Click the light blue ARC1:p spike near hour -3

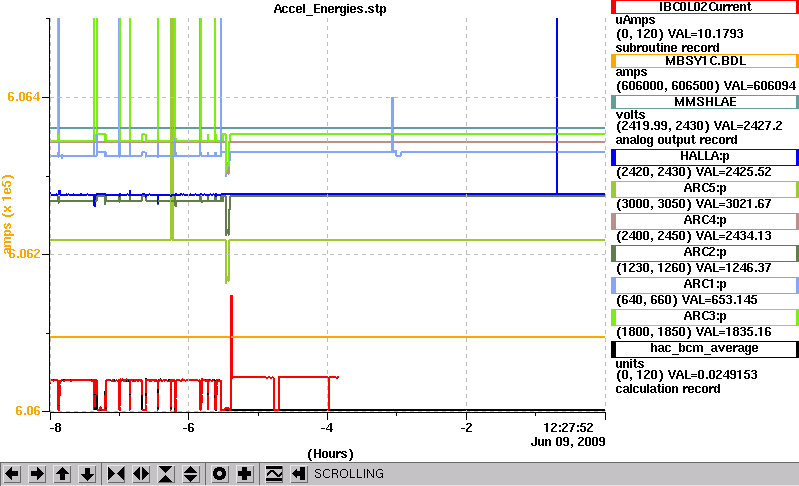point(392,124)
